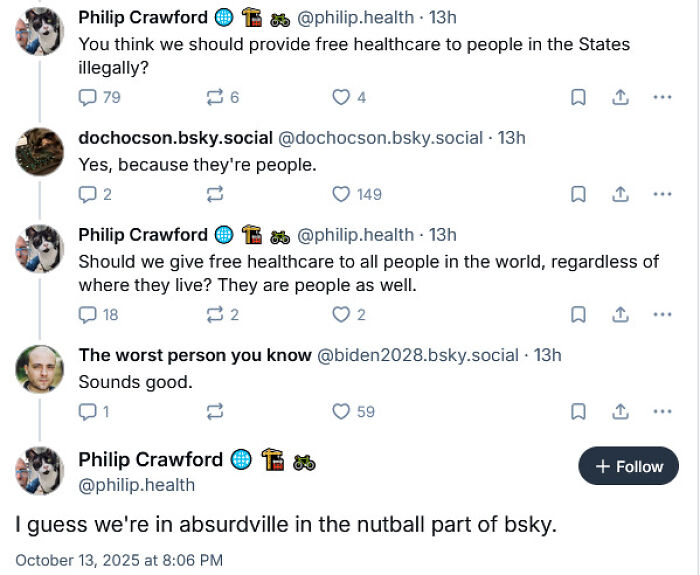Image resolution: width=700 pixels, height=575 pixels.
Task: Click Philip Crawford's avatar on main post
Action: click(40, 472)
